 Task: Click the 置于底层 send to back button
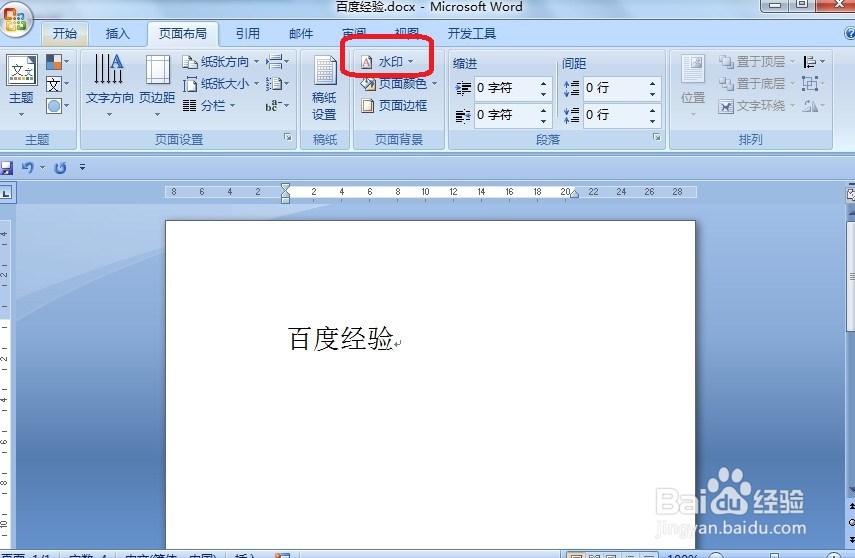[756, 84]
